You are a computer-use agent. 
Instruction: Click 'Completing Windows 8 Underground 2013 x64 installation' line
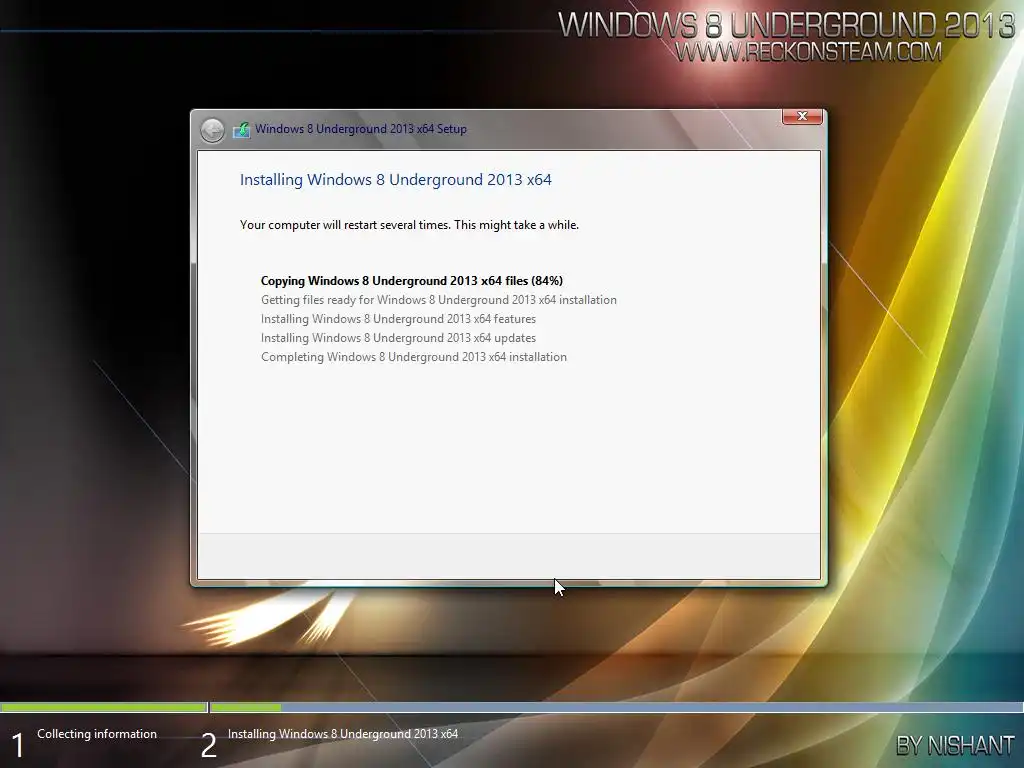coord(414,357)
